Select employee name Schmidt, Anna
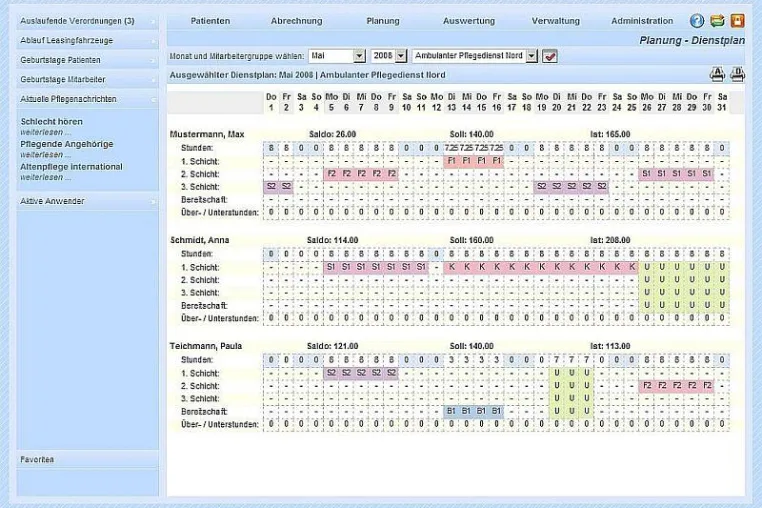This screenshot has width=762, height=508. 200,240
